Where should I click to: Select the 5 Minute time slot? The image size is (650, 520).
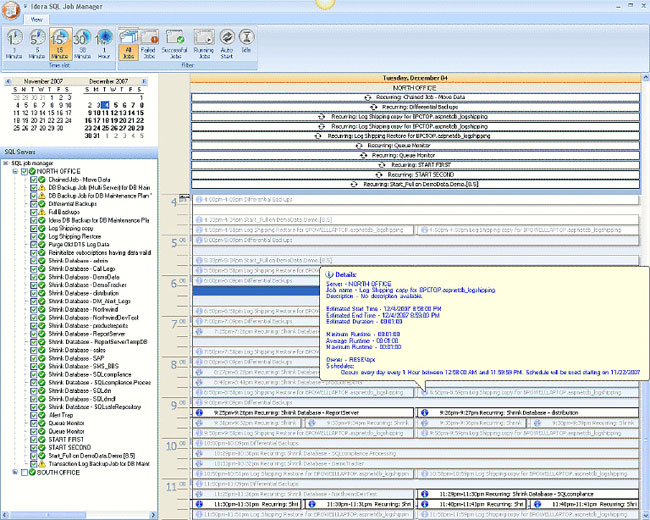(x=37, y=44)
